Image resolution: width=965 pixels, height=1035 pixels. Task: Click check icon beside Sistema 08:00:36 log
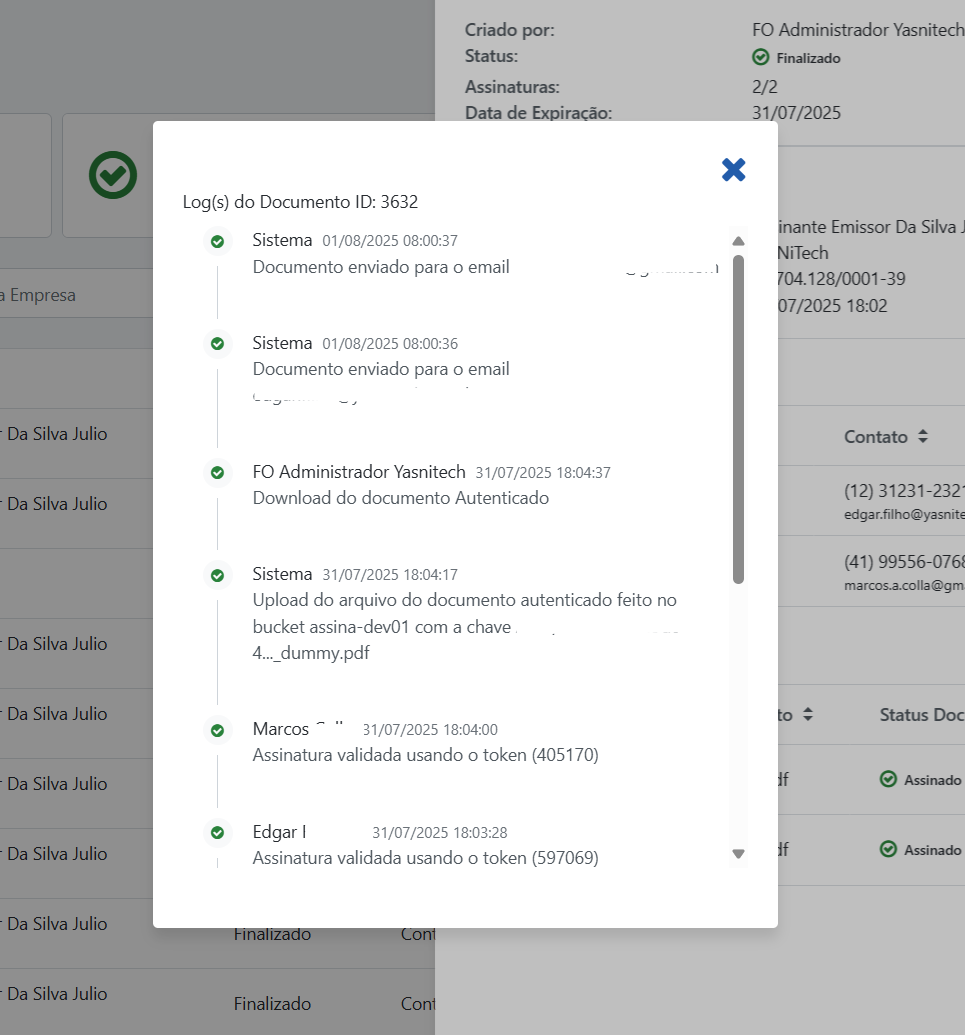click(x=217, y=344)
